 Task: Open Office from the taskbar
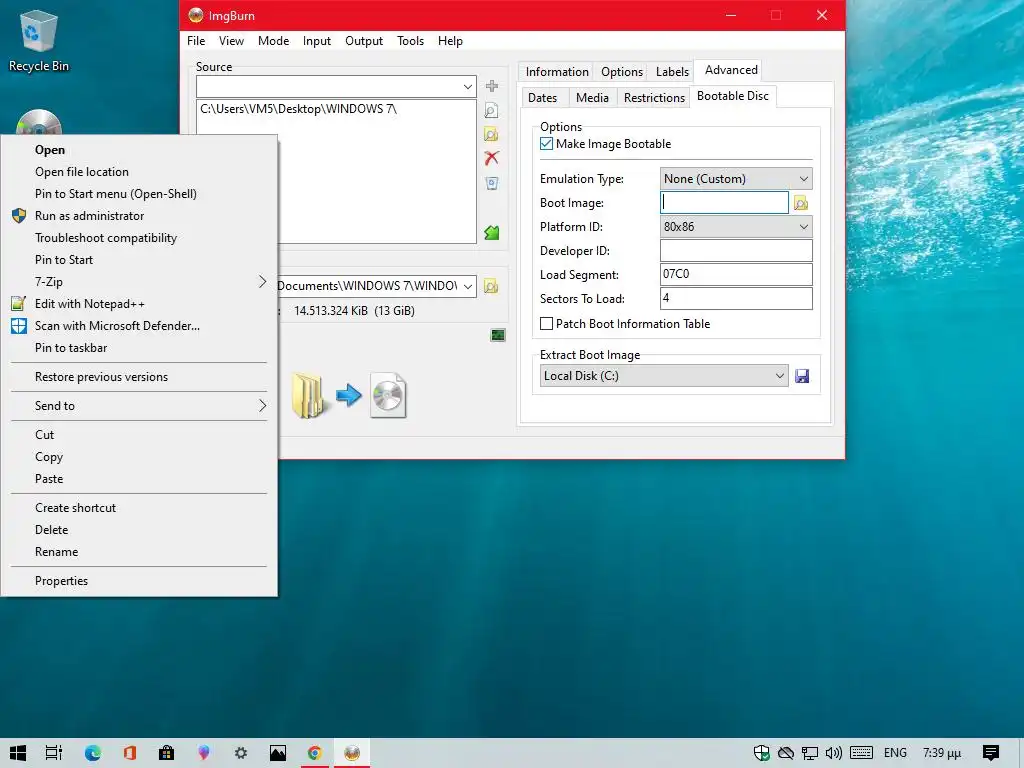(129, 753)
